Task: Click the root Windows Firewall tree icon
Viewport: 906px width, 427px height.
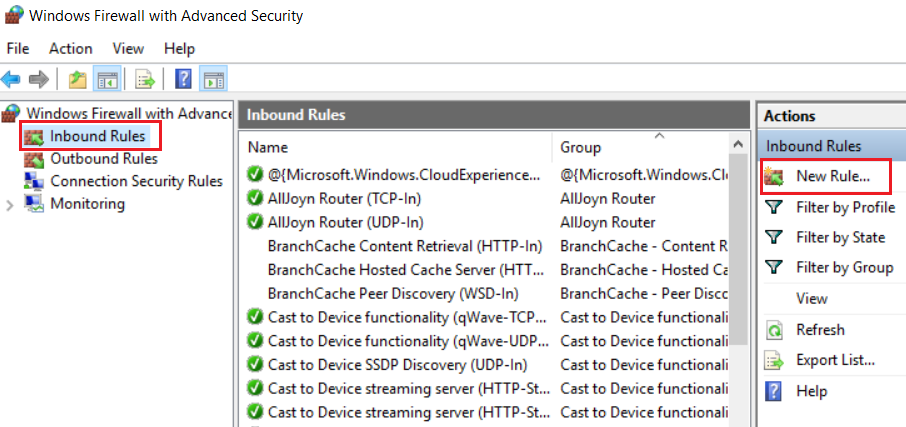Action: [x=12, y=113]
